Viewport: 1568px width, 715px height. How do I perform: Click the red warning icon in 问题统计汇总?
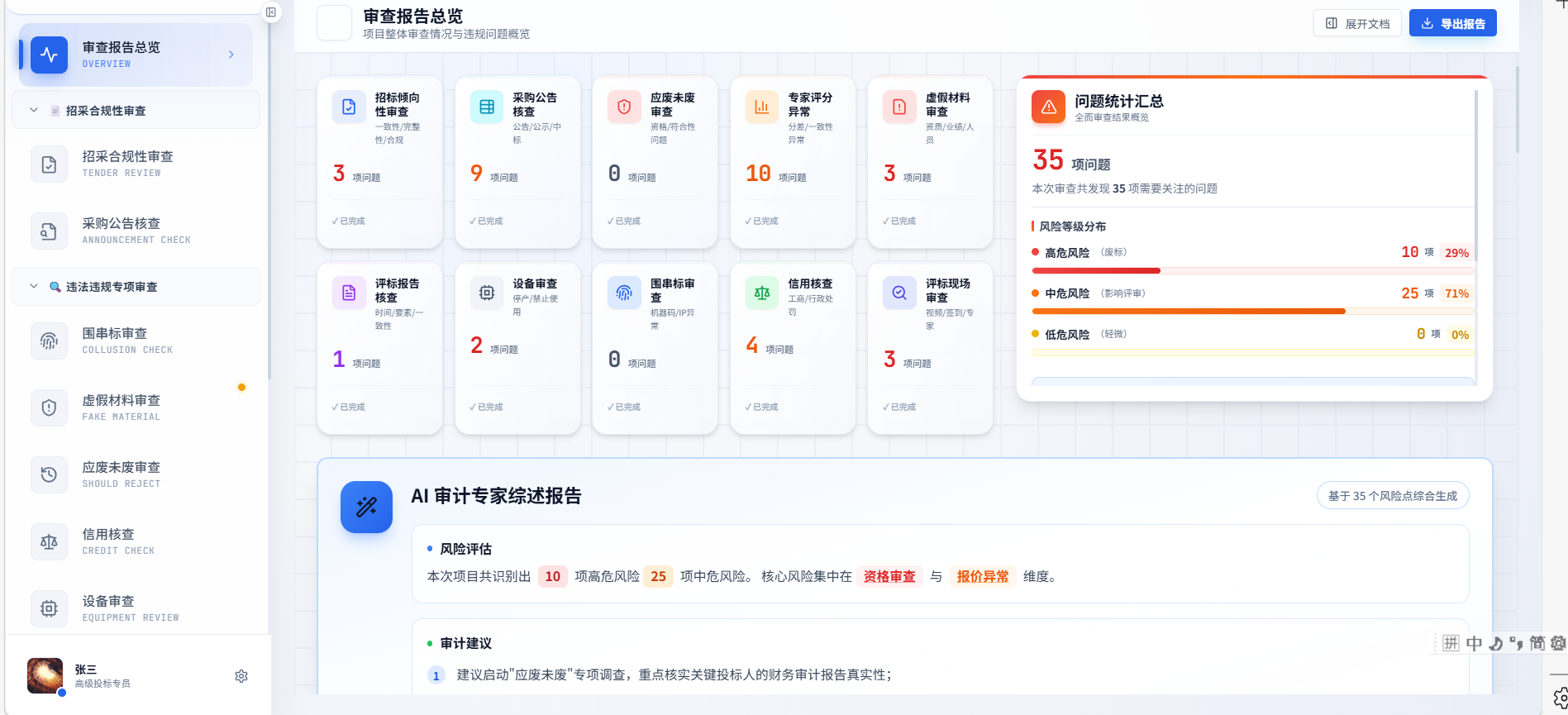point(1048,107)
